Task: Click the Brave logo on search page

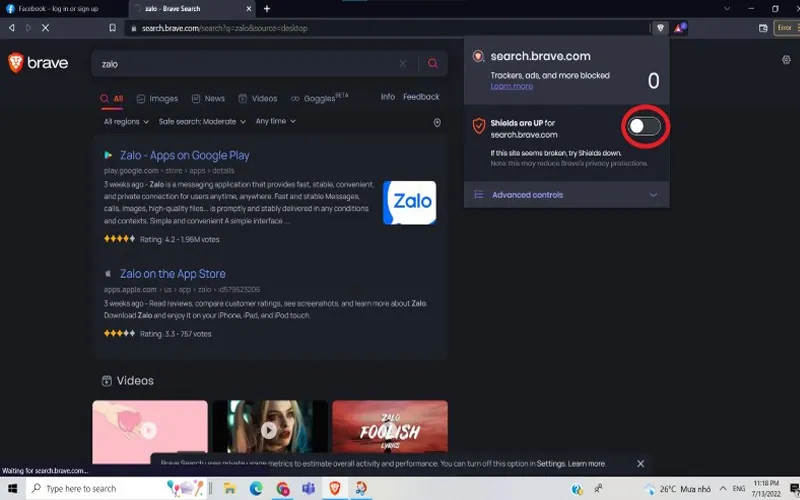Action: 38,63
